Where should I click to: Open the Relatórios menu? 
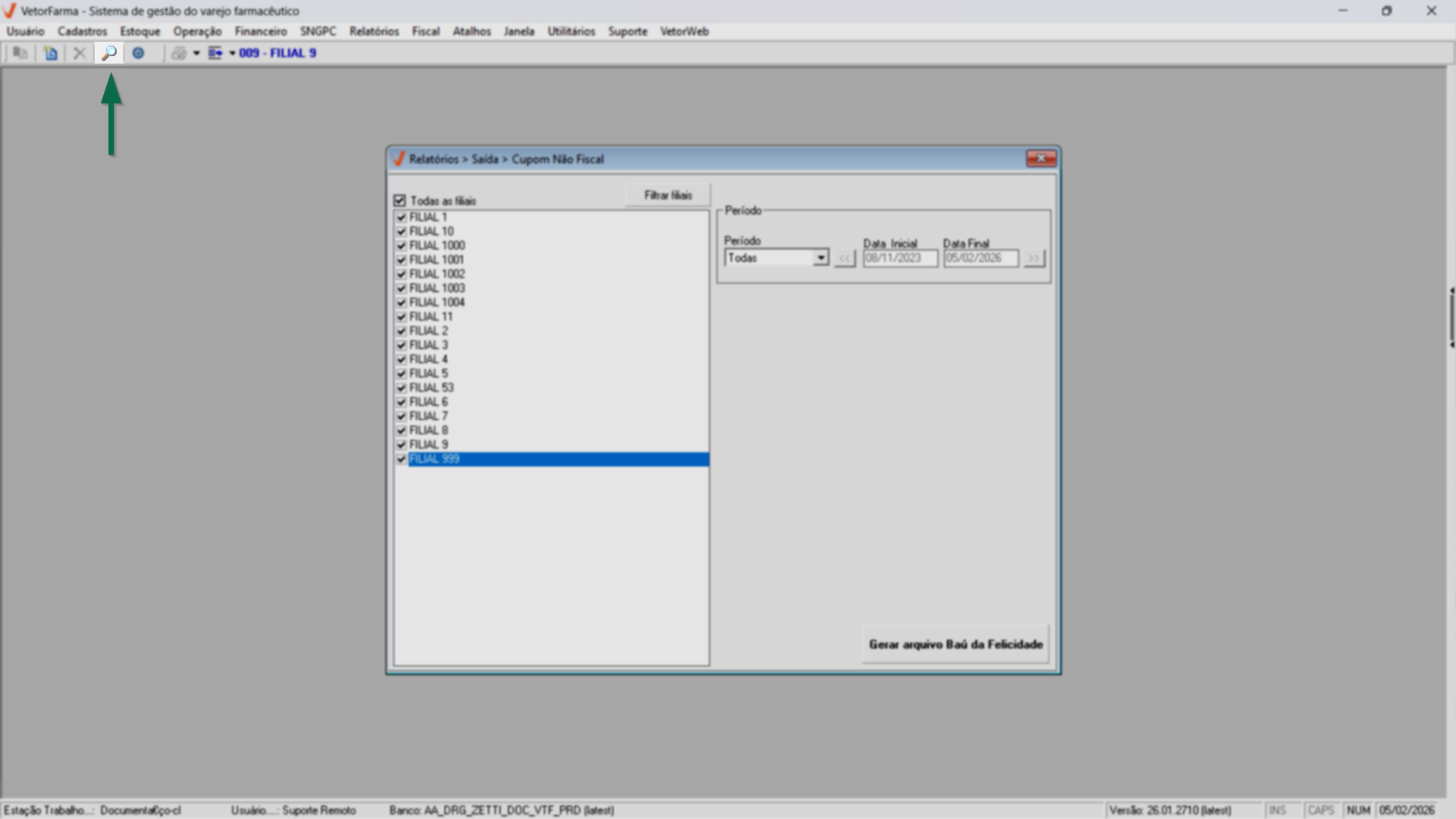click(x=374, y=31)
